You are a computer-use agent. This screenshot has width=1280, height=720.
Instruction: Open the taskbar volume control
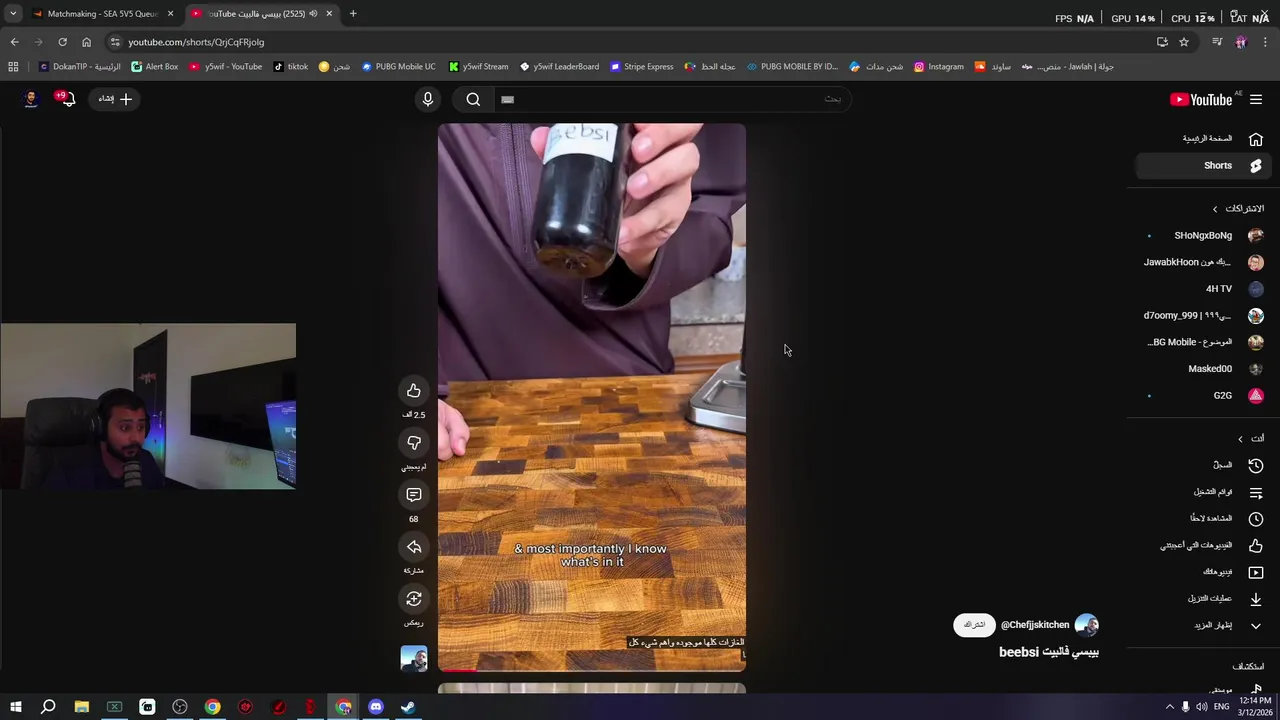(x=1202, y=707)
